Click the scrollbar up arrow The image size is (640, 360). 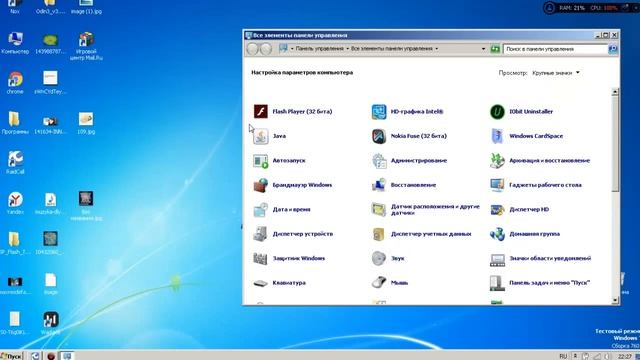tap(615, 92)
